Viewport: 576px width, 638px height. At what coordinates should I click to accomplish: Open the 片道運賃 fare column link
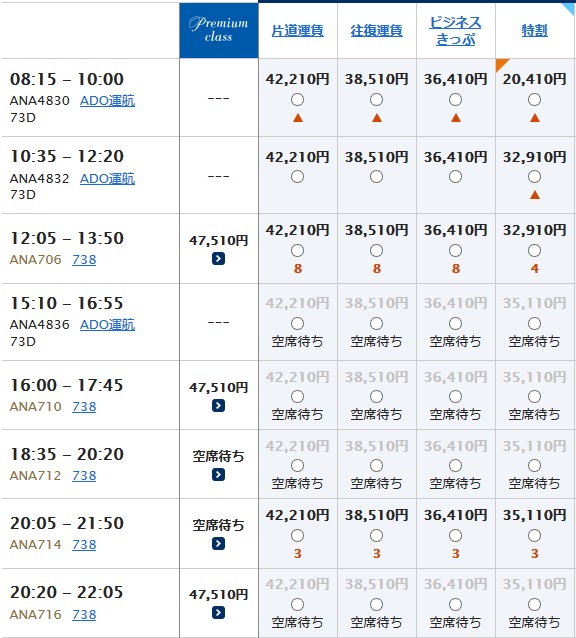coord(297,31)
